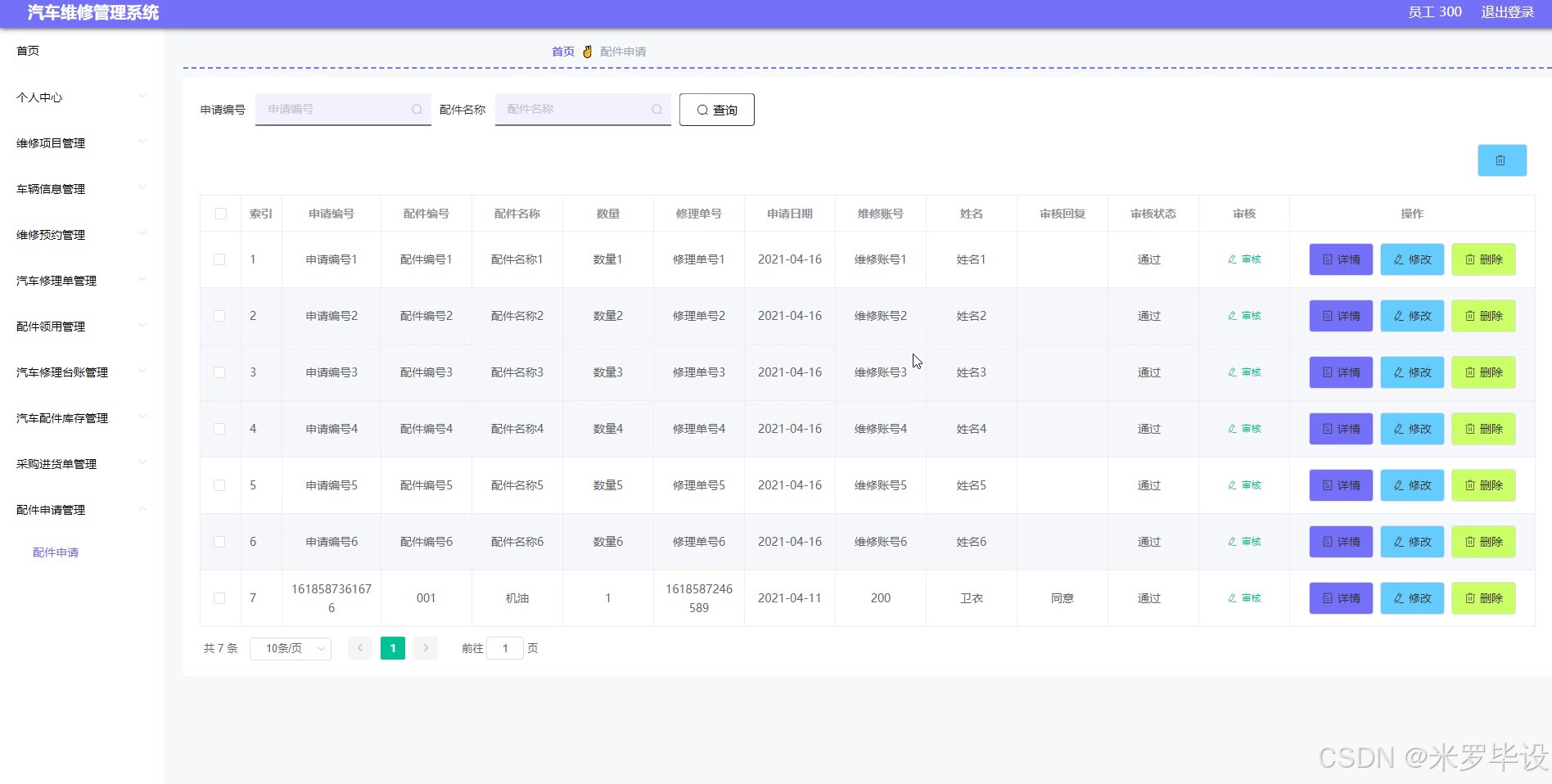Click 退出登录 in the header
This screenshot has height=784, width=1552.
pos(1507,12)
